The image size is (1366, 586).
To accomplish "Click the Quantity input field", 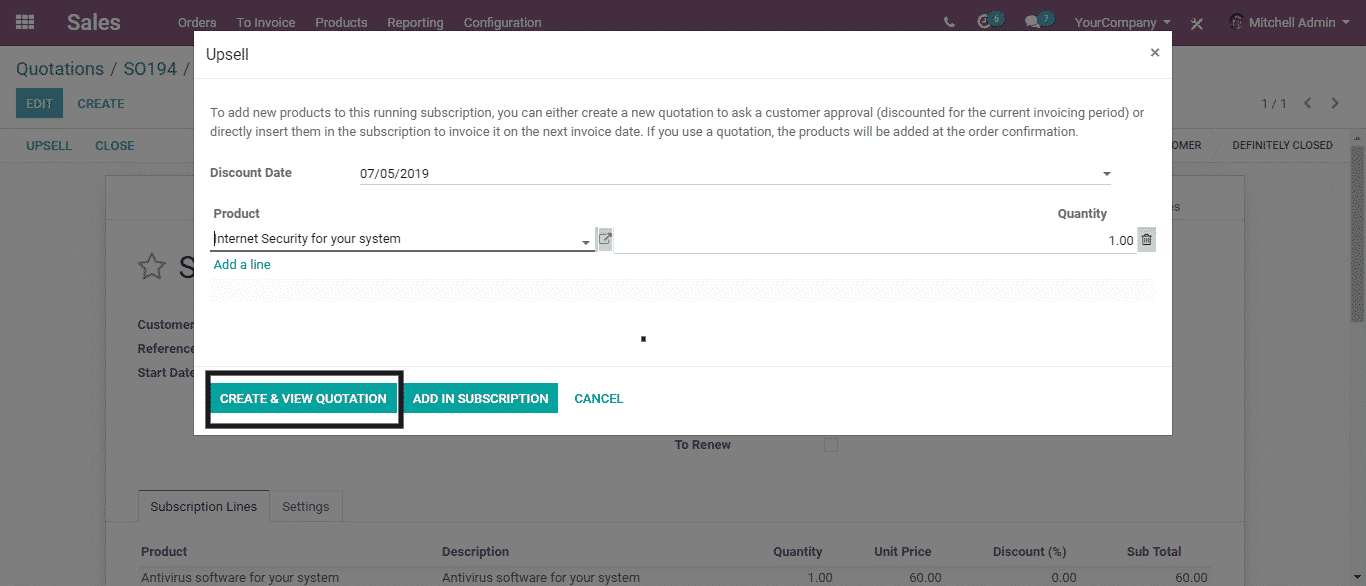I will tap(875, 240).
